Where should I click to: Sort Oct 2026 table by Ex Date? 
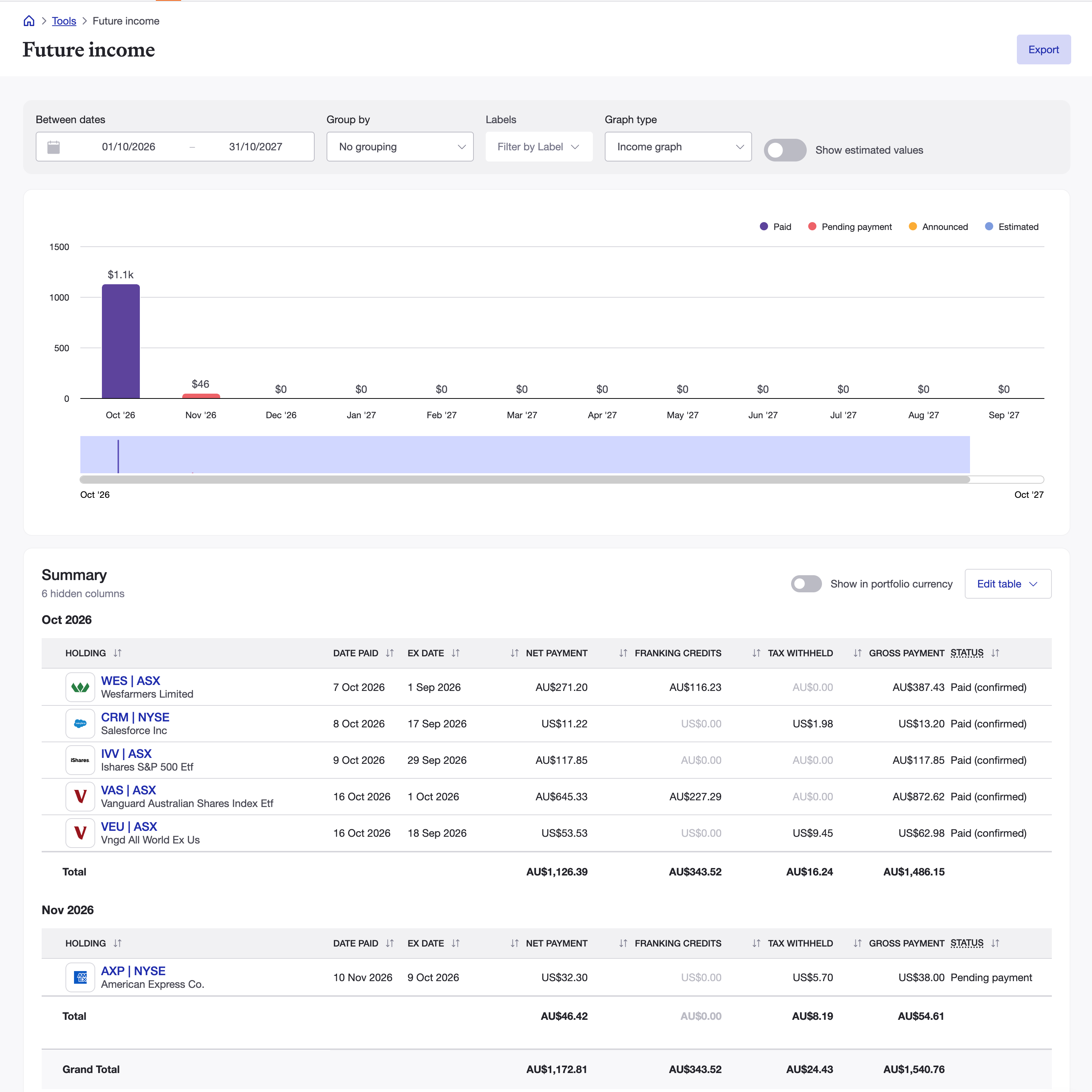(x=456, y=653)
